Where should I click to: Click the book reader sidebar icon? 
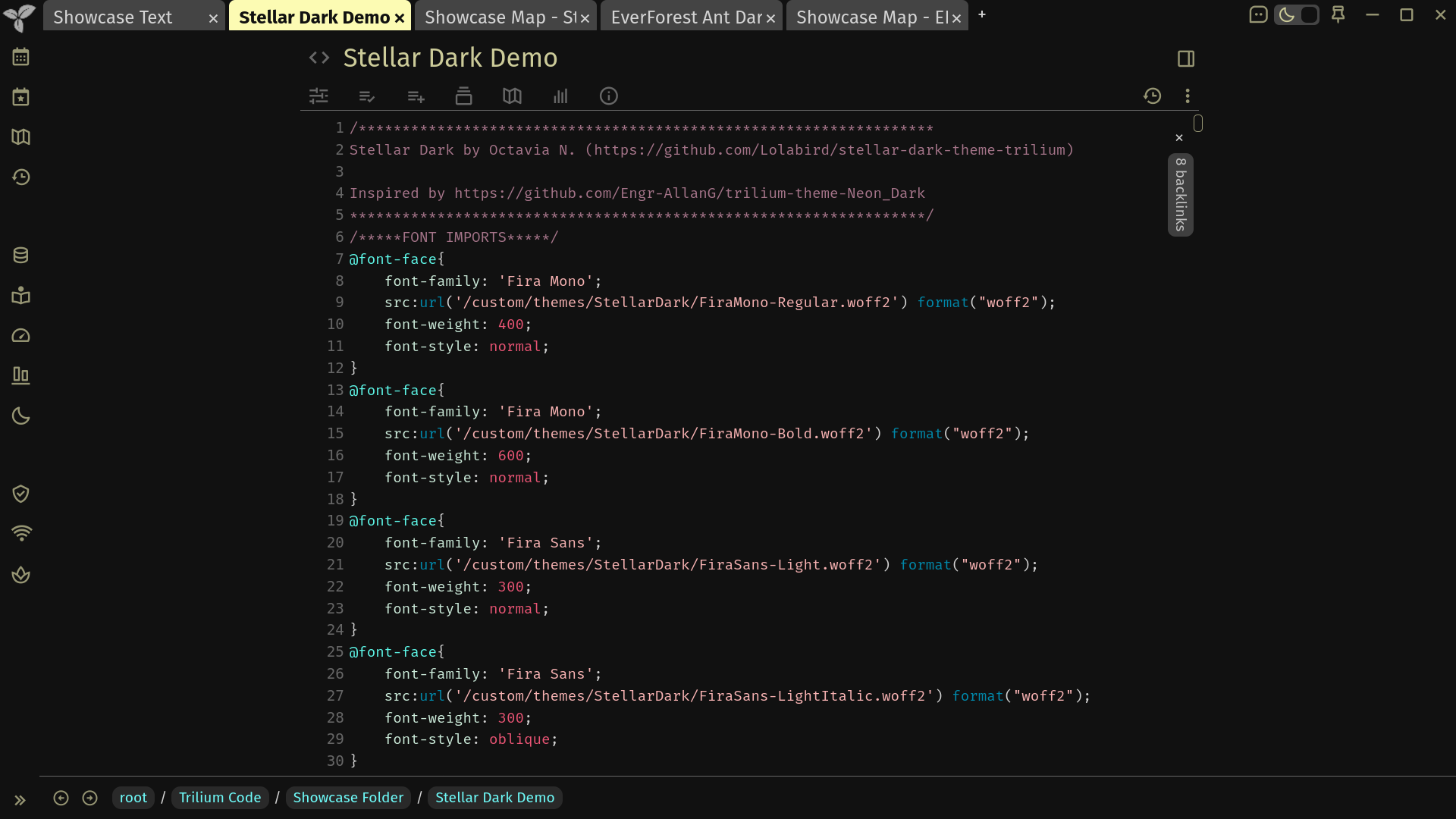(20, 296)
